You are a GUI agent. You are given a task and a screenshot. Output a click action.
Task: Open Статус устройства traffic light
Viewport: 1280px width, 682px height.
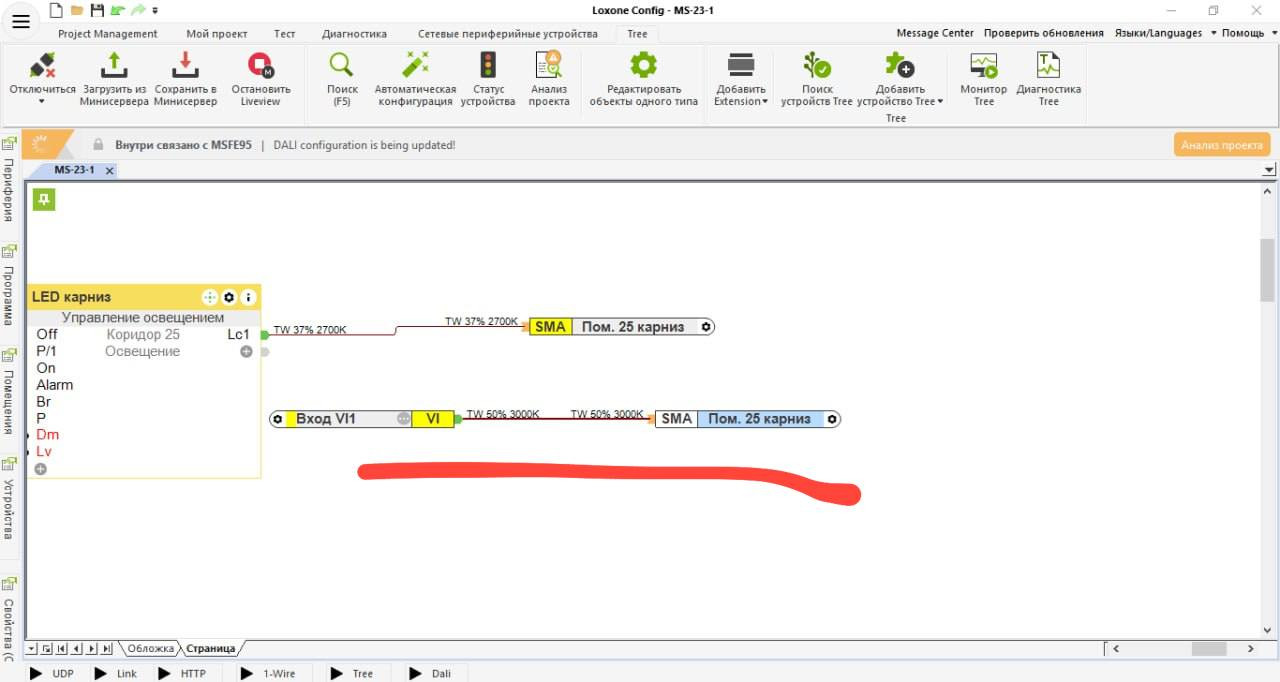488,79
